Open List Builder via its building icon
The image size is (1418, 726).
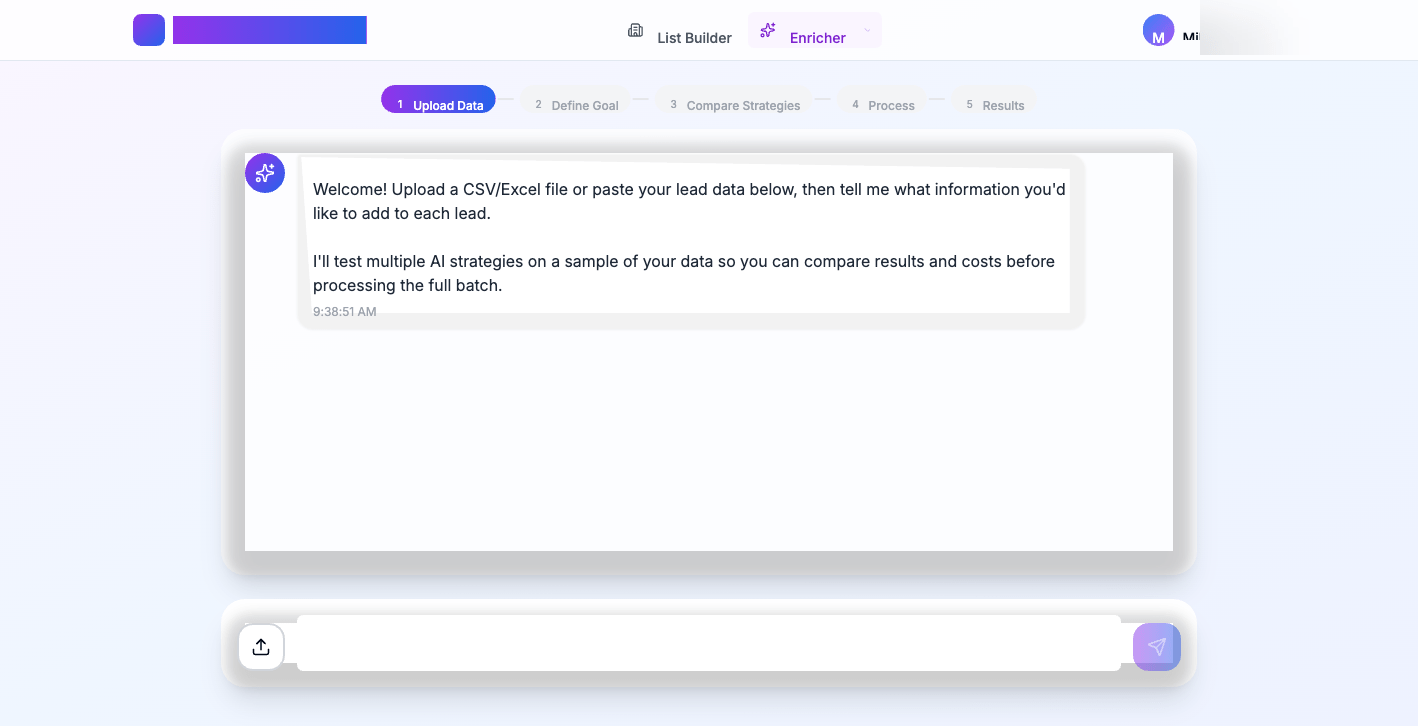(x=635, y=29)
